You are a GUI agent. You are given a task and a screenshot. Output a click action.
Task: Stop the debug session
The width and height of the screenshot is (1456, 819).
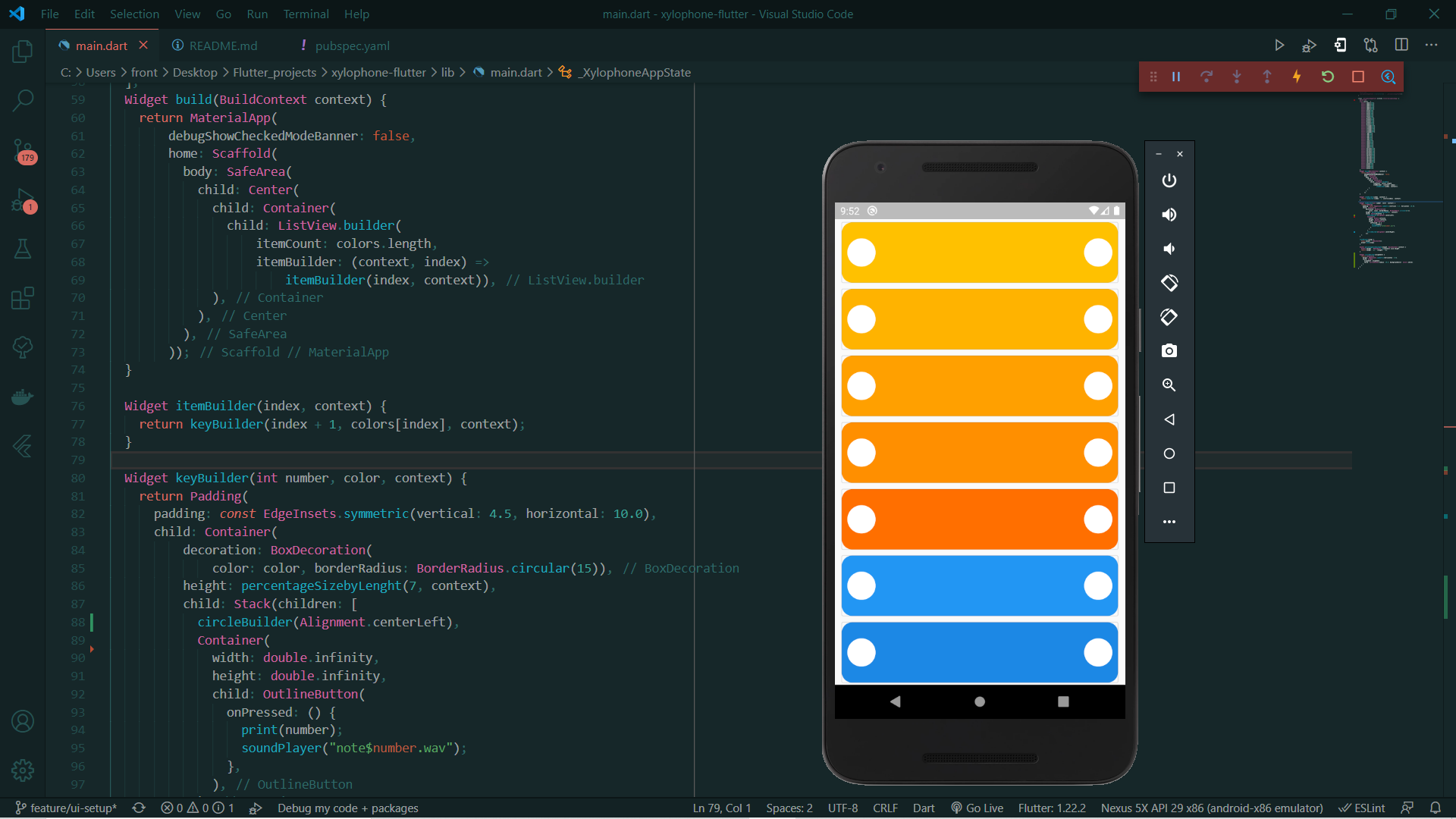(1357, 77)
